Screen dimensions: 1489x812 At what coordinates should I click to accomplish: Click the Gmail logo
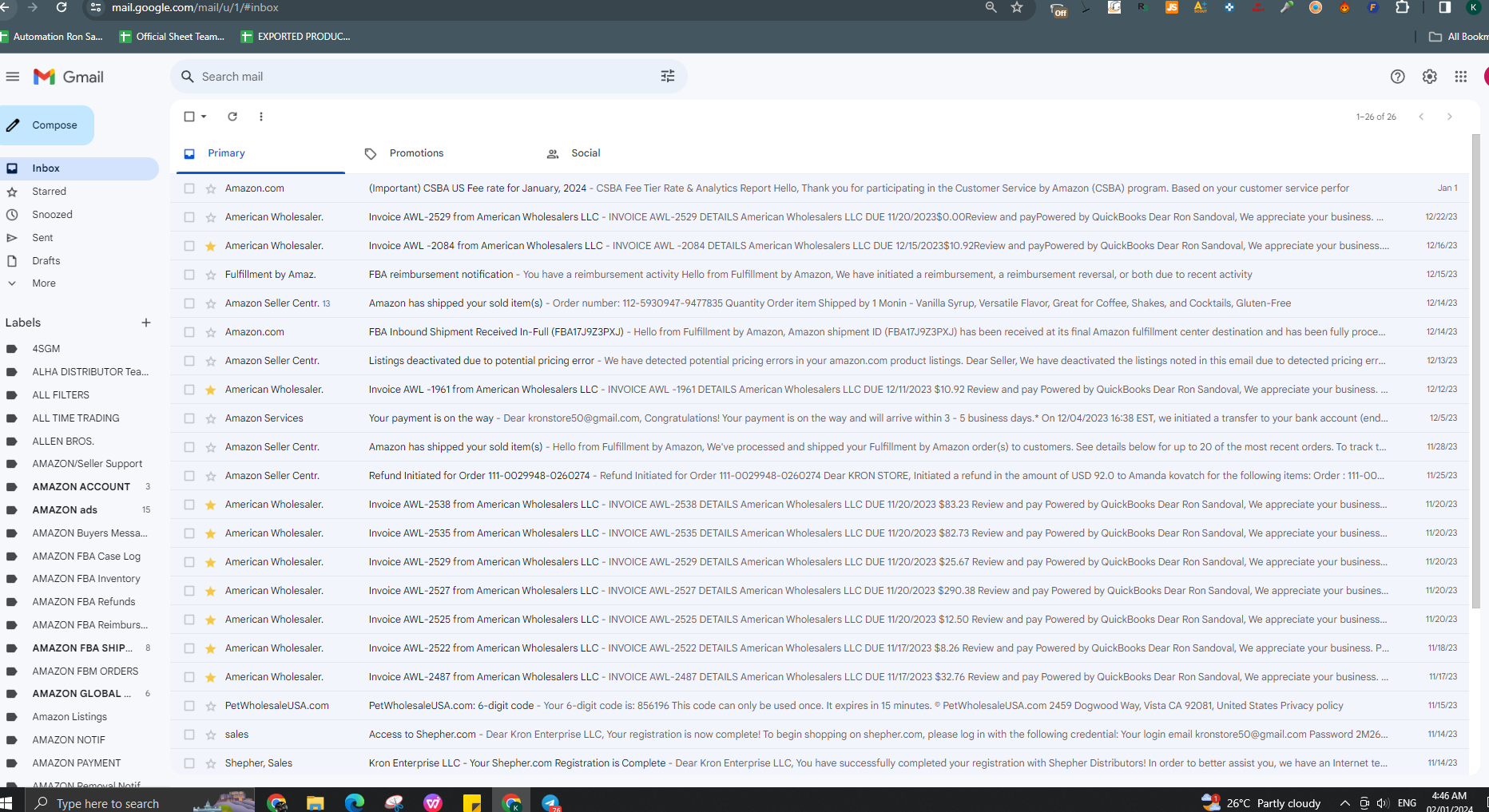pos(69,77)
